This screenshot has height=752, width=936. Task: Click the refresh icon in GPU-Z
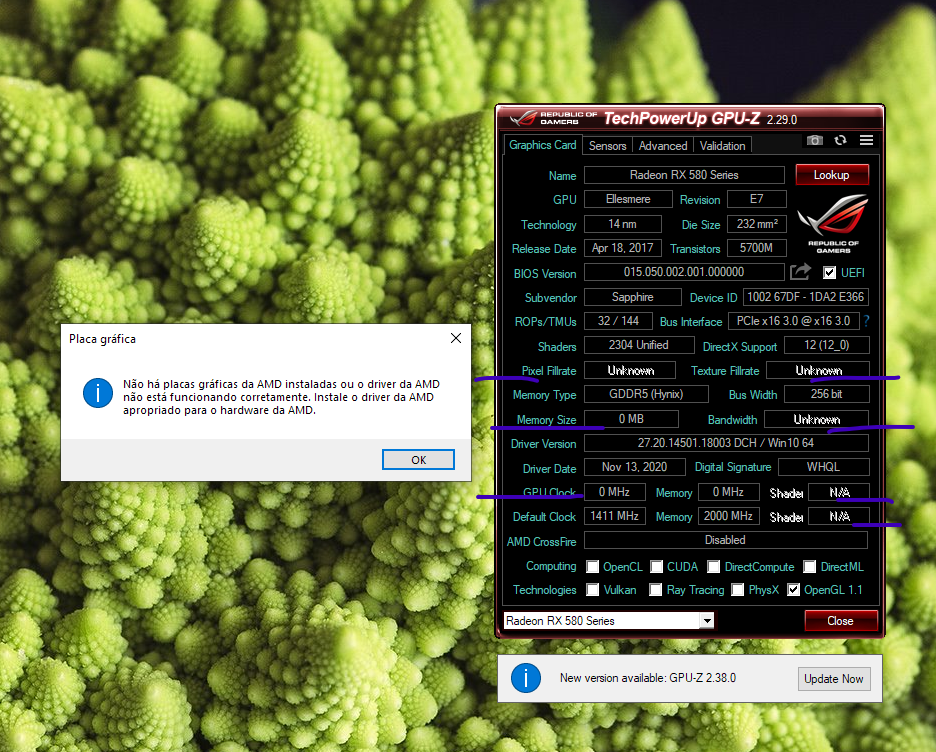tap(840, 140)
